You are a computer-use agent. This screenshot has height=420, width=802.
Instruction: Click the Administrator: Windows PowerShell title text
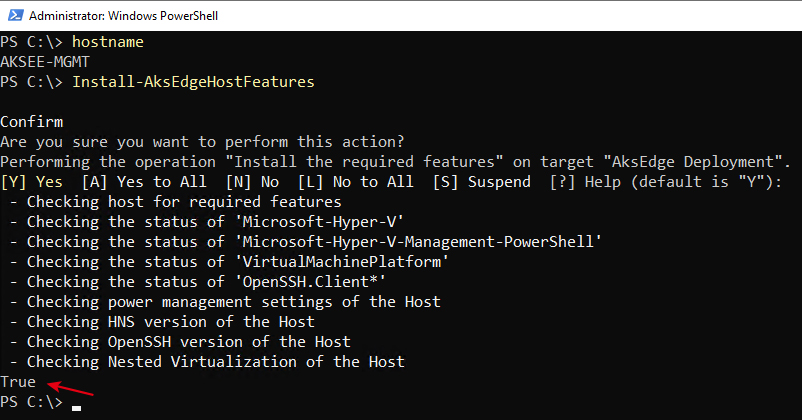[123, 16]
